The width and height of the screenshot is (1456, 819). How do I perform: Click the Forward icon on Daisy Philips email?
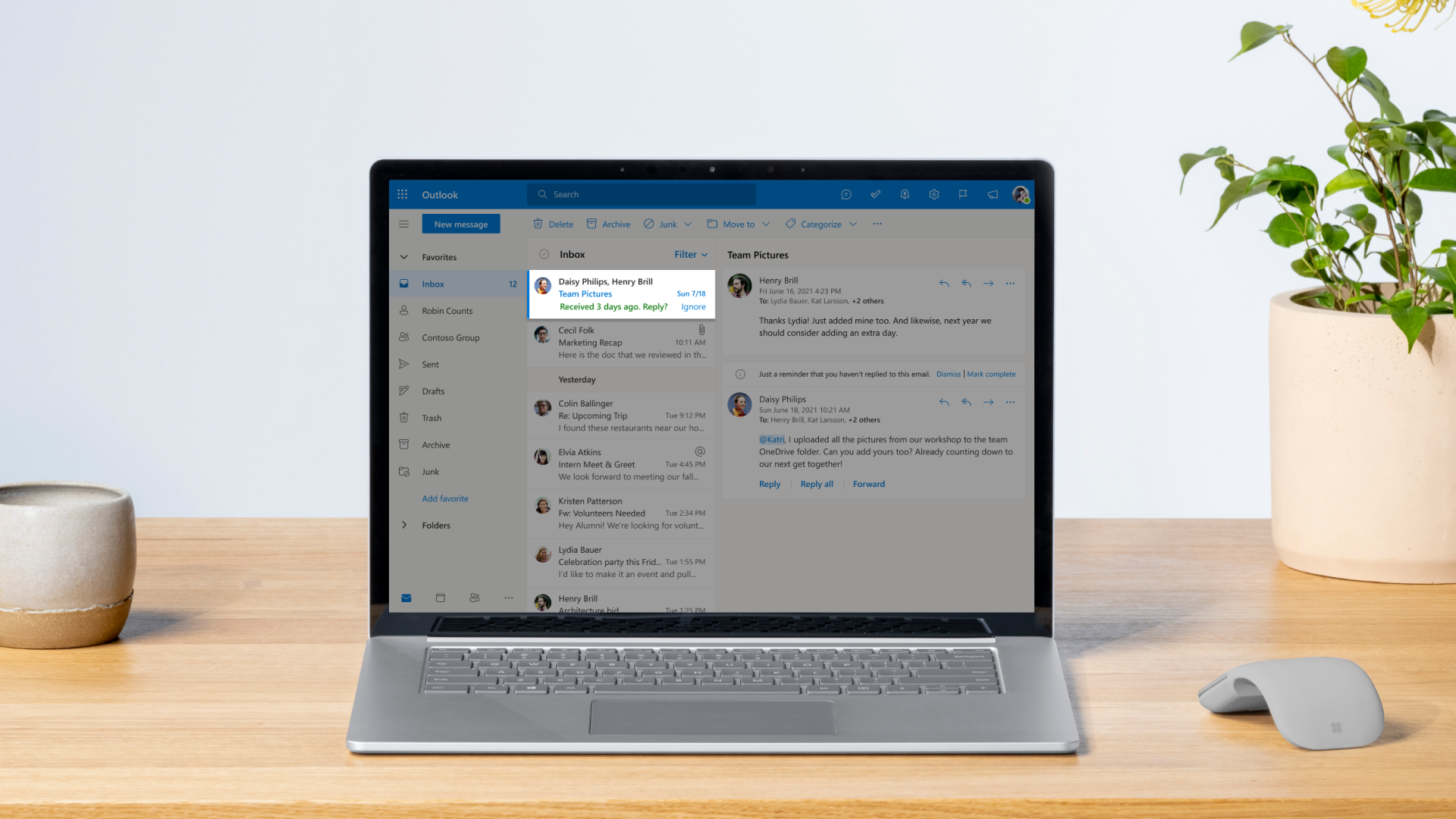tap(987, 402)
